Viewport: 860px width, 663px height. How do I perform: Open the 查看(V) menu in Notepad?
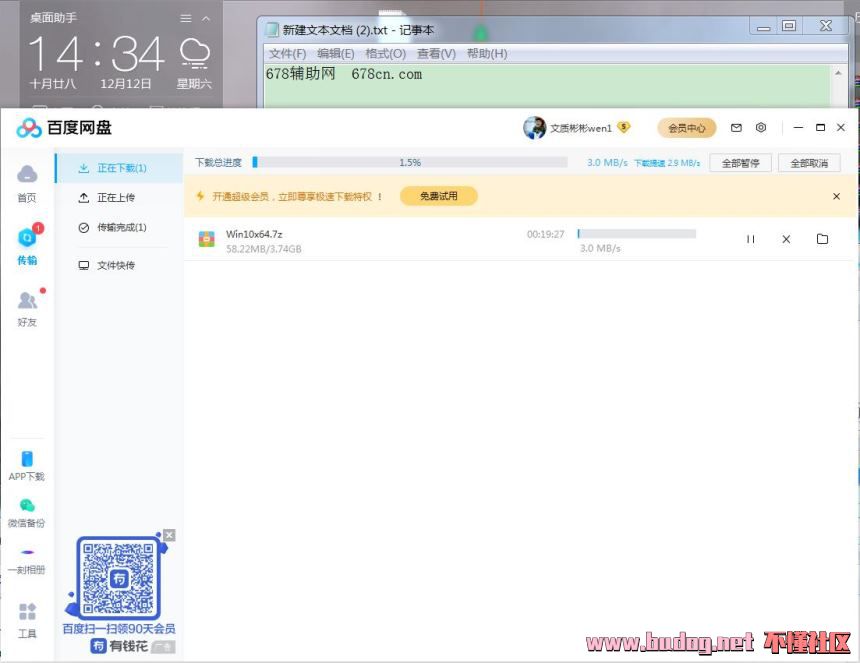(x=436, y=54)
